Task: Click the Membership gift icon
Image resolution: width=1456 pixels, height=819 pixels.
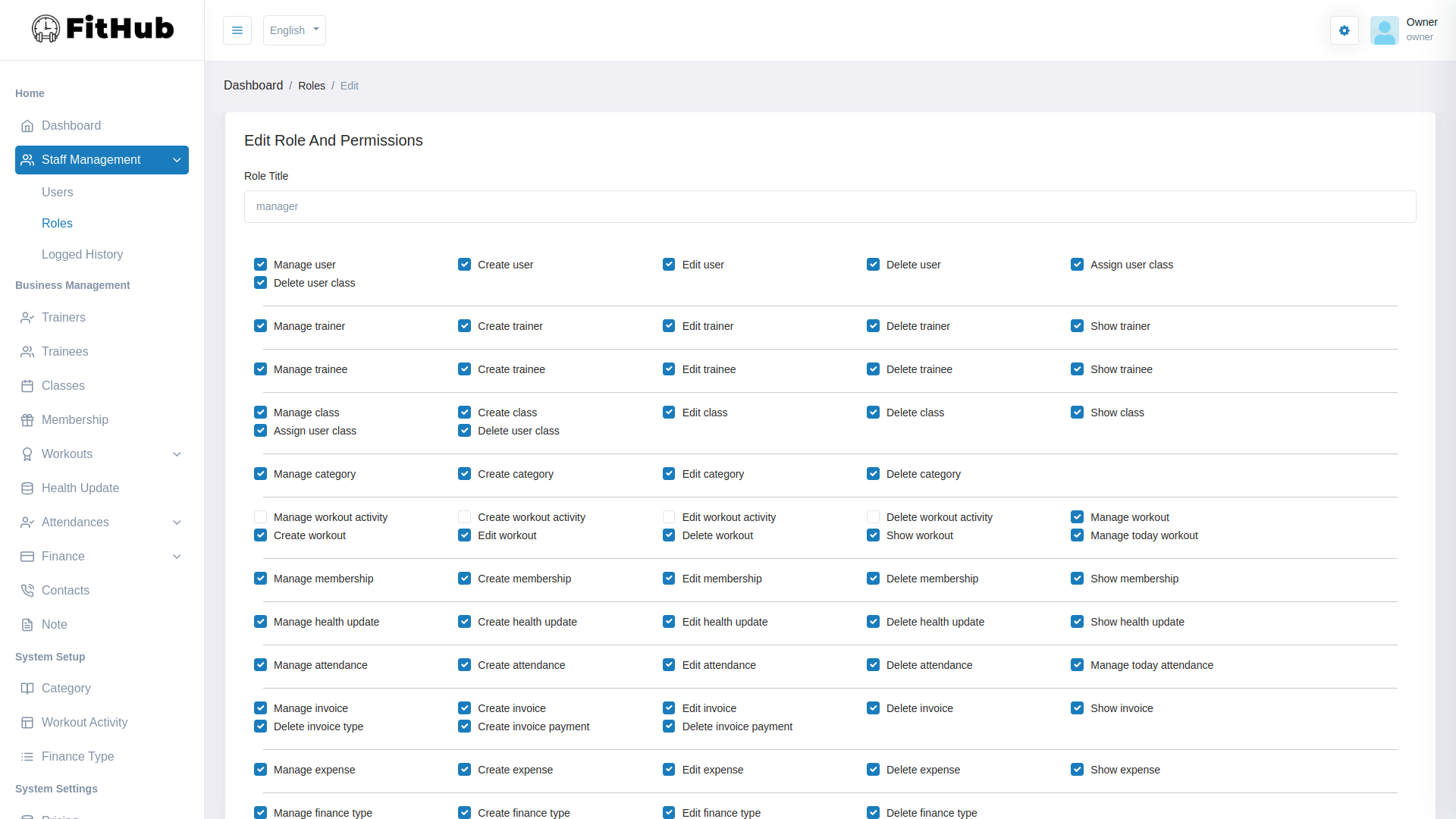Action: tap(27, 420)
